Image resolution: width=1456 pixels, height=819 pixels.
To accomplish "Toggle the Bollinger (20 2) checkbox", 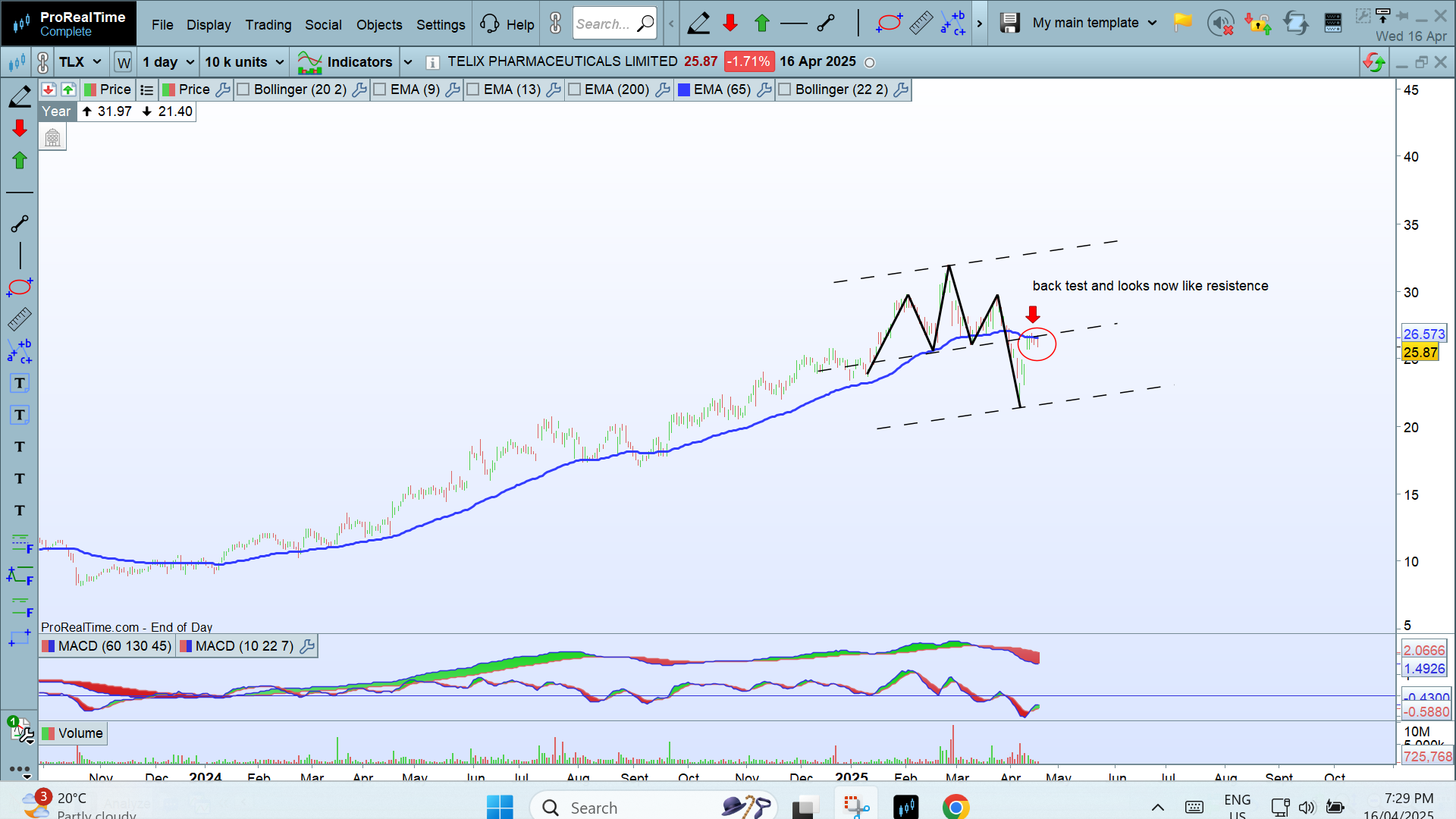I will coord(243,89).
